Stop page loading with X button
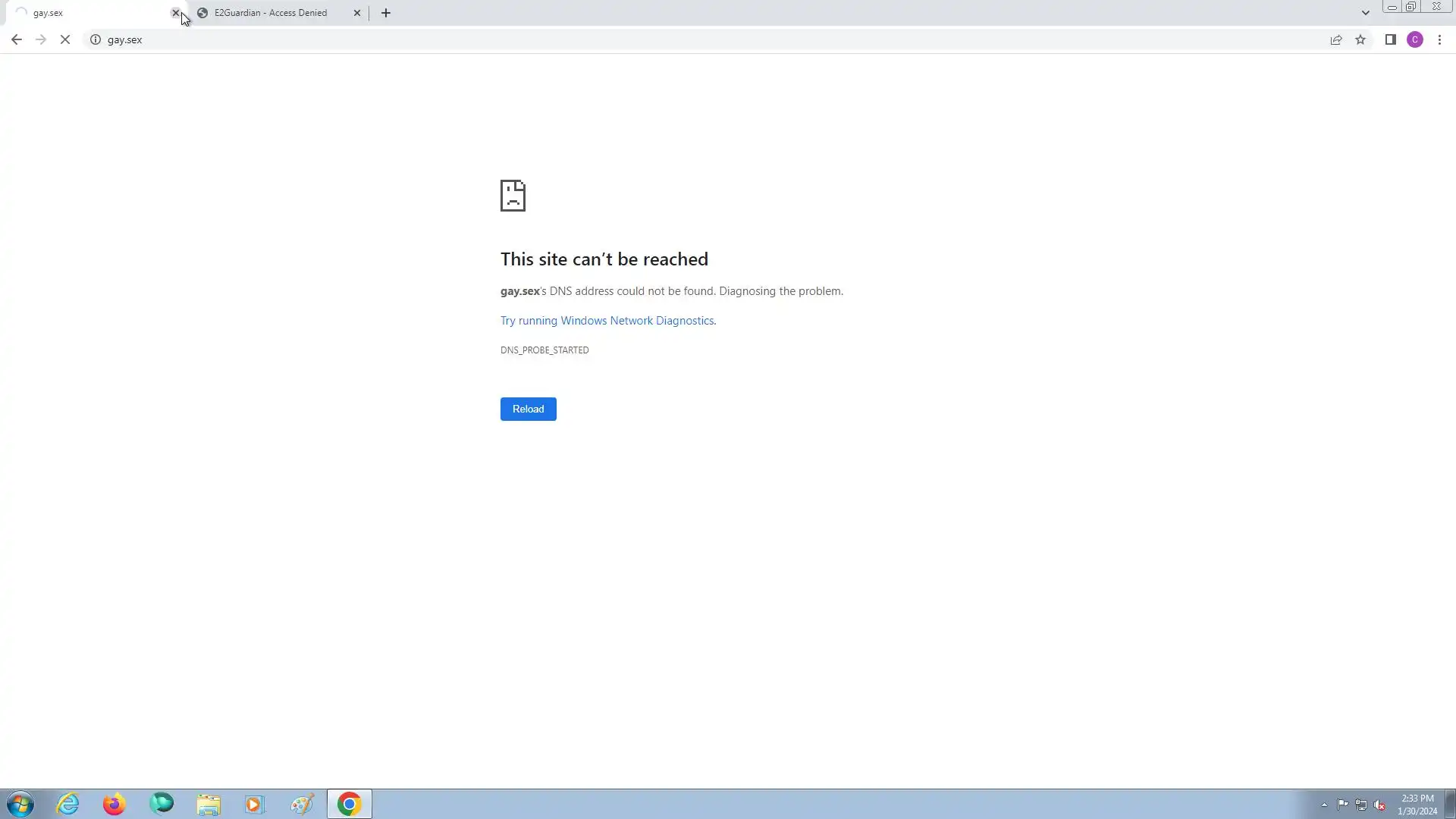 pos(65,39)
